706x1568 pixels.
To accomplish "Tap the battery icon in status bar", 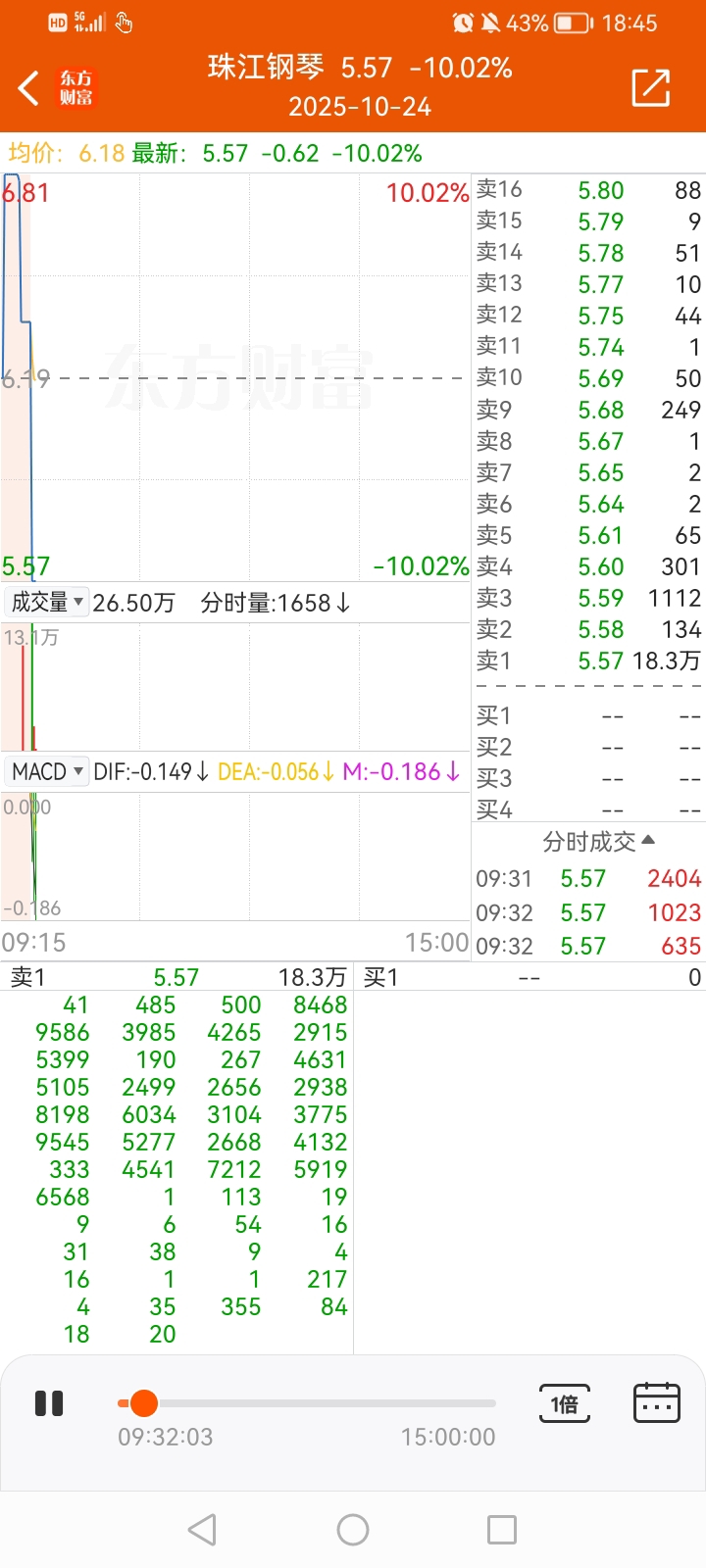I will point(574,23).
